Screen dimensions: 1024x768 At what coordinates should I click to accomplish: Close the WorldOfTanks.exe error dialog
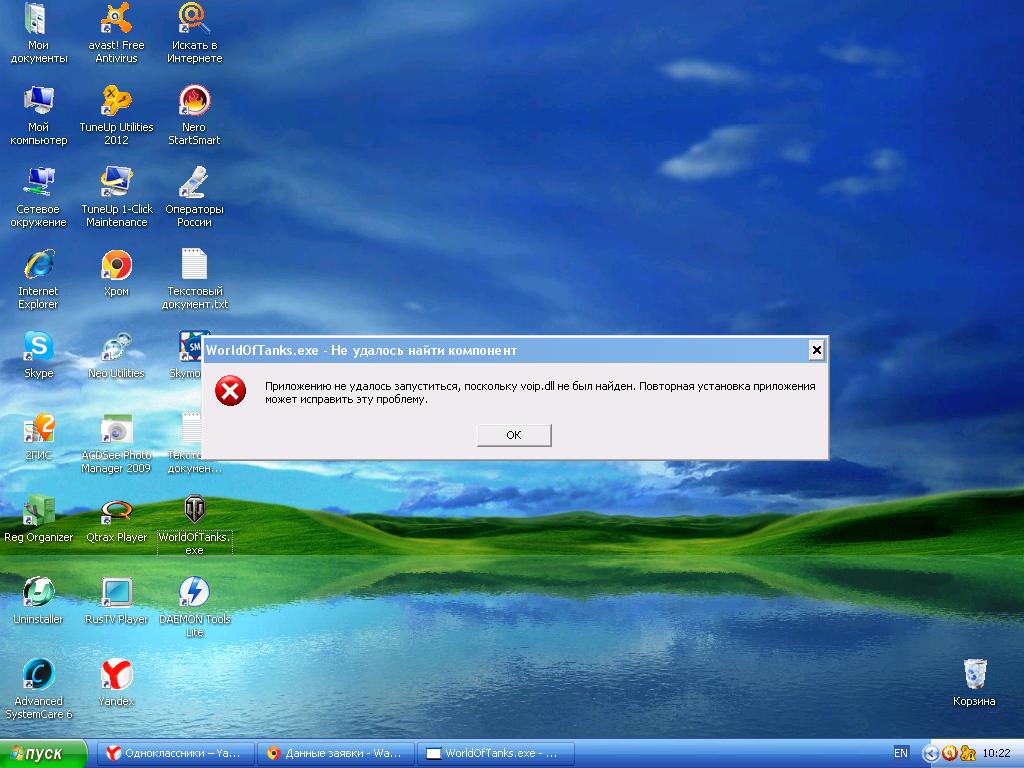[816, 351]
